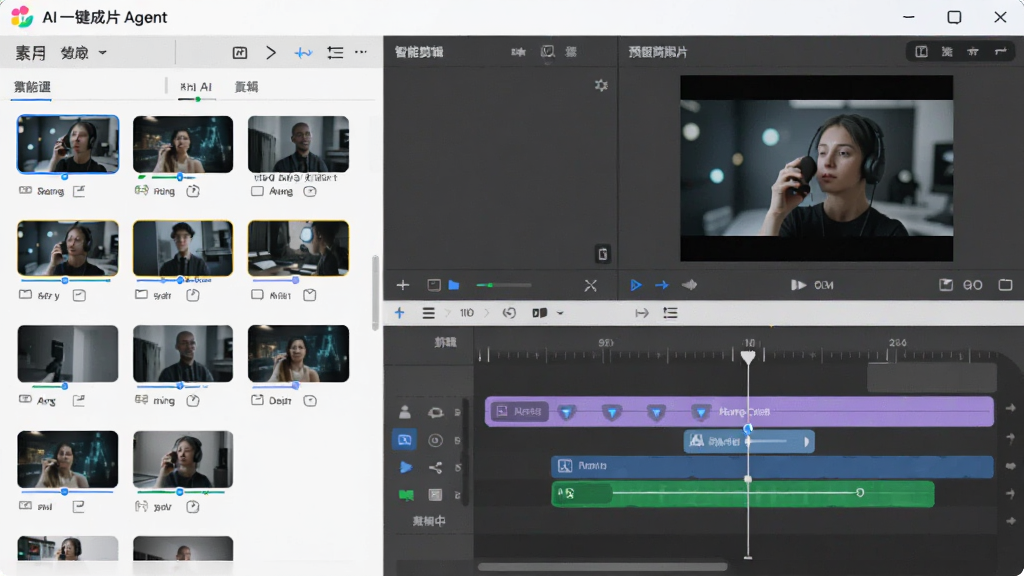The height and width of the screenshot is (576, 1024).
Task: Open the media panel tab right of the AI tab
Action: (246, 87)
